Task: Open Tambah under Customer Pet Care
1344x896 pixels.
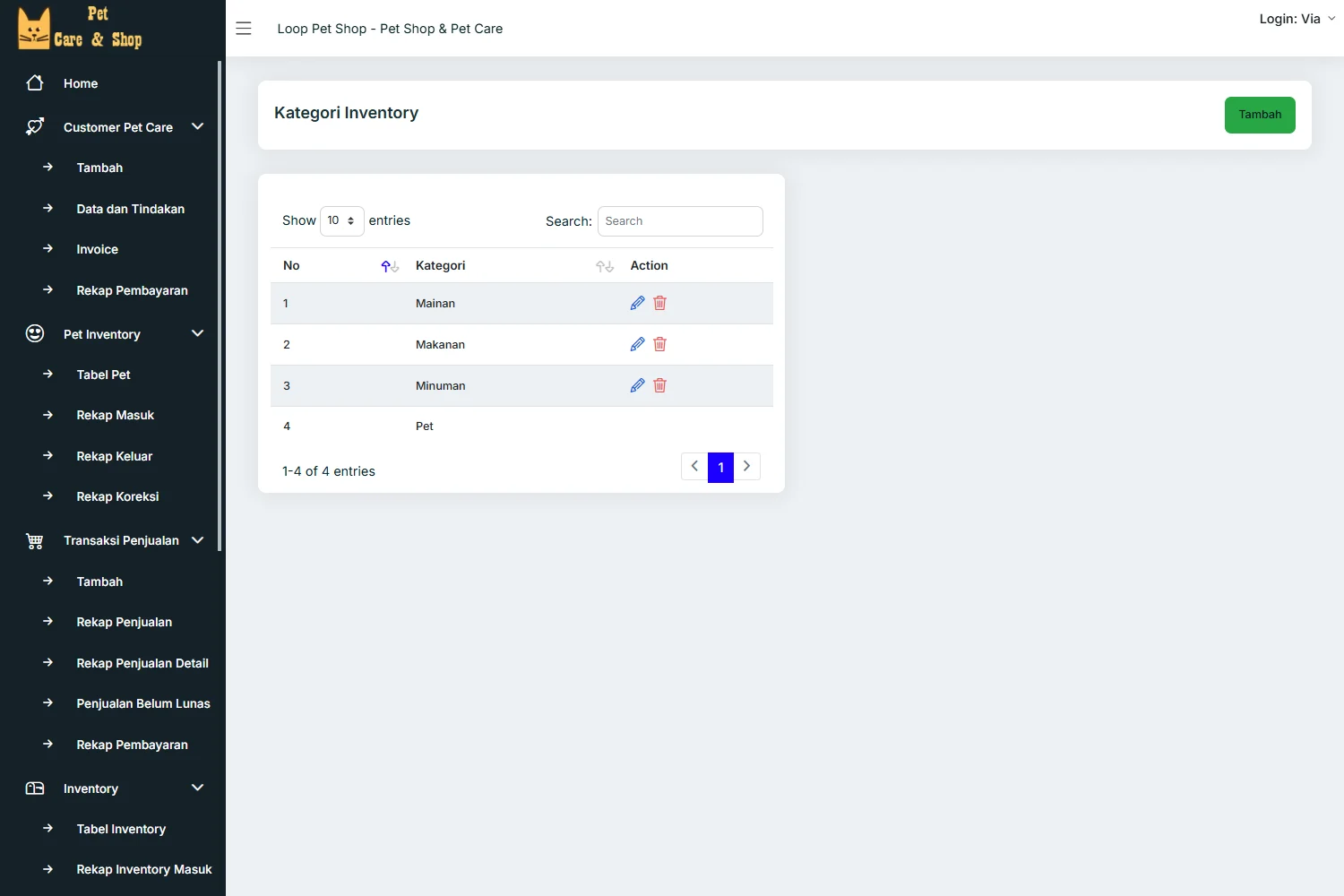Action: pyautogui.click(x=99, y=168)
